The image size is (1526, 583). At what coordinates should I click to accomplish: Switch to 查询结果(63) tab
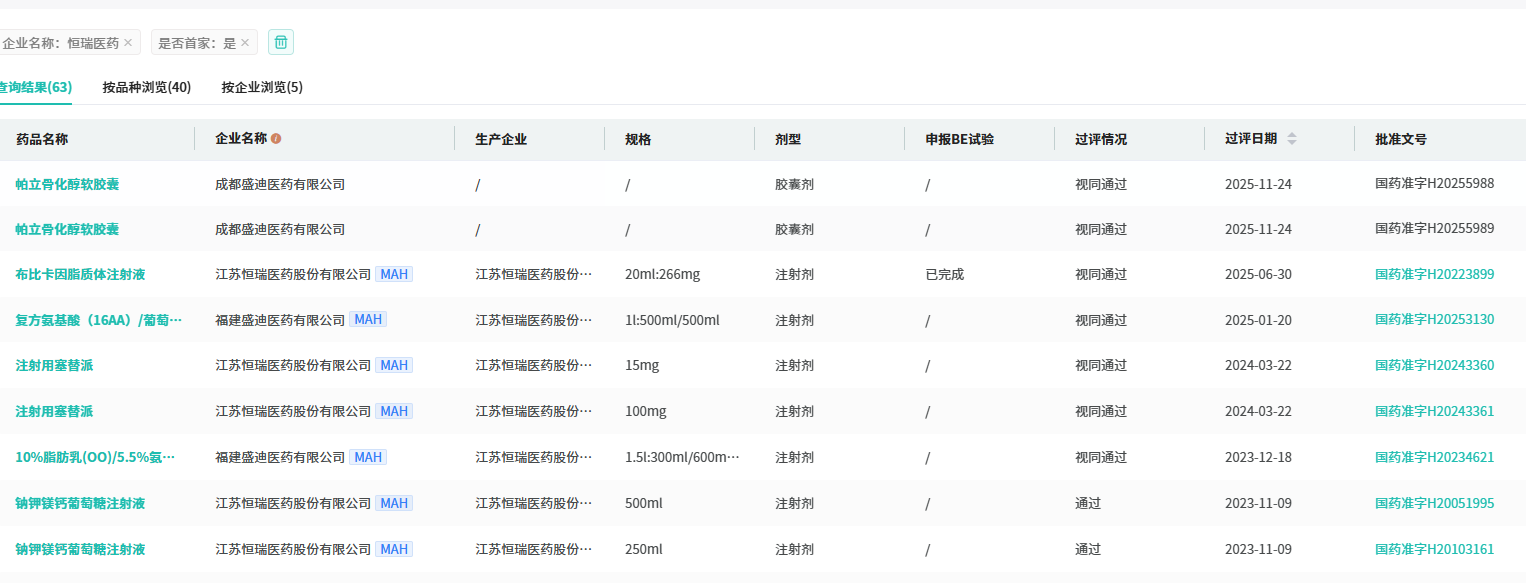[x=34, y=87]
